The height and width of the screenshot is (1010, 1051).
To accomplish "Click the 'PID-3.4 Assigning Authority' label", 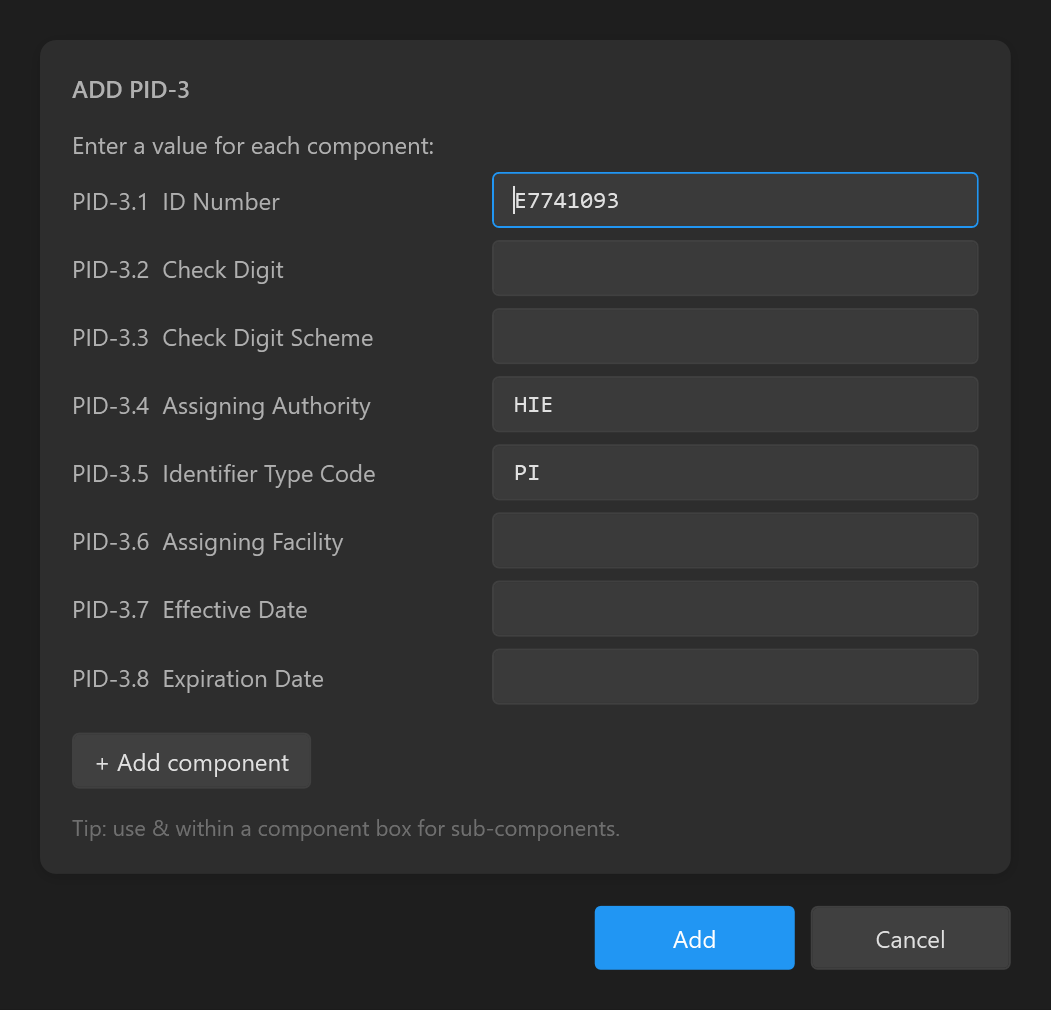I will (221, 406).
